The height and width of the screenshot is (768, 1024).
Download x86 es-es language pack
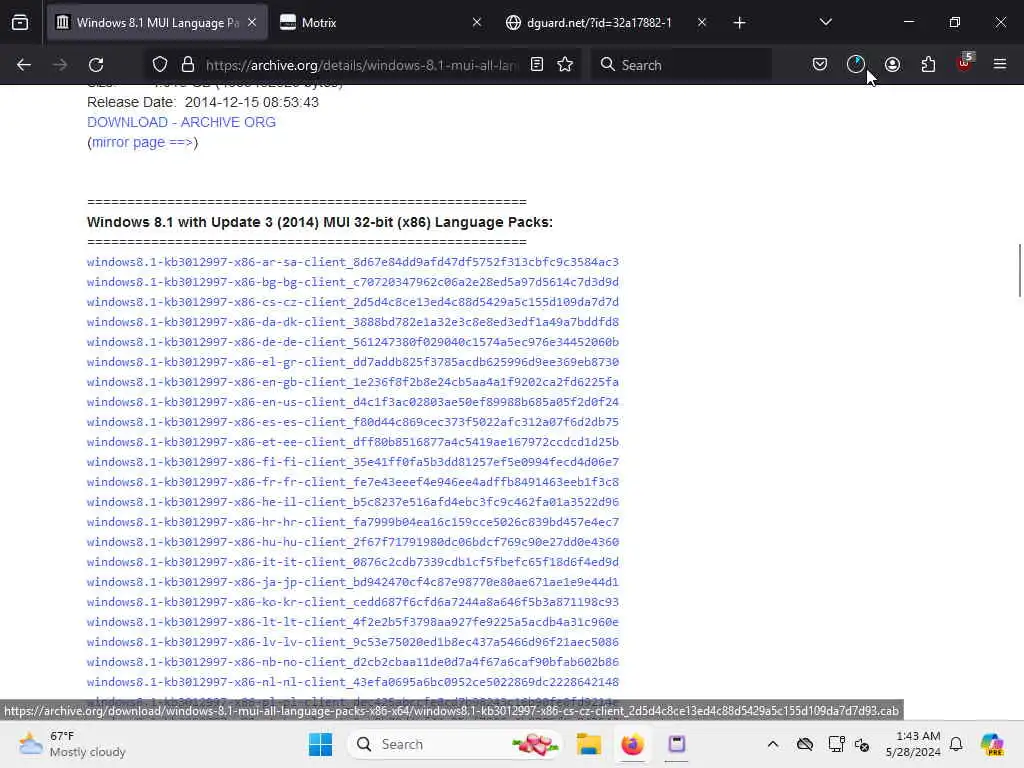point(353,422)
